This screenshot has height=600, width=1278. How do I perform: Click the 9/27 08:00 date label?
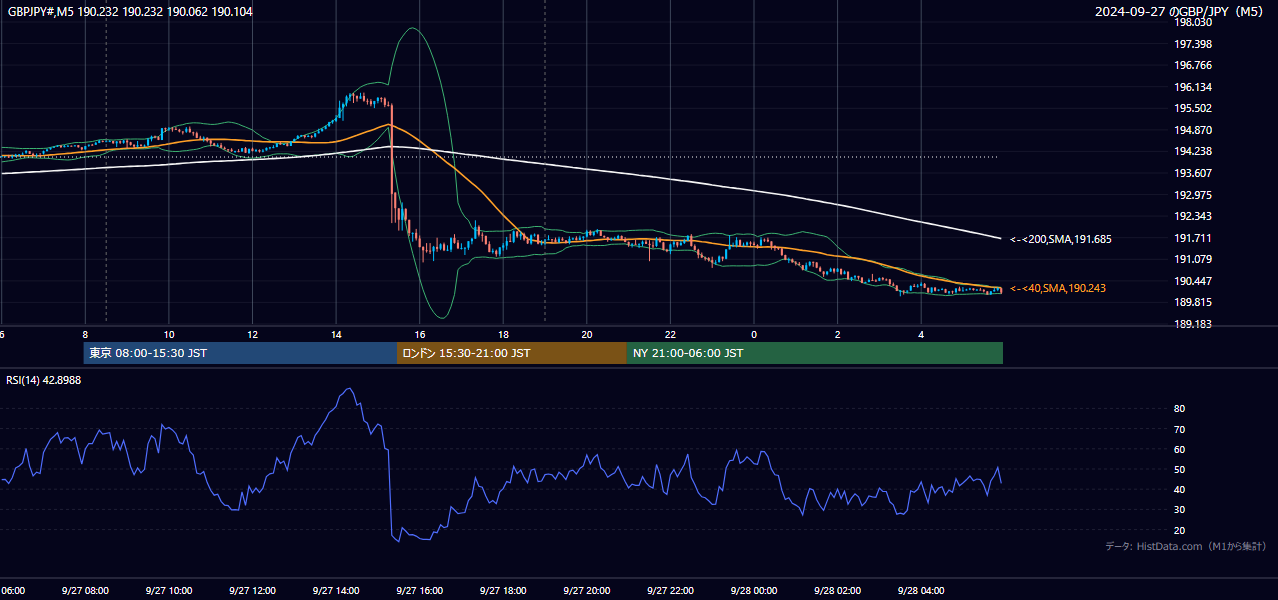pos(85,591)
